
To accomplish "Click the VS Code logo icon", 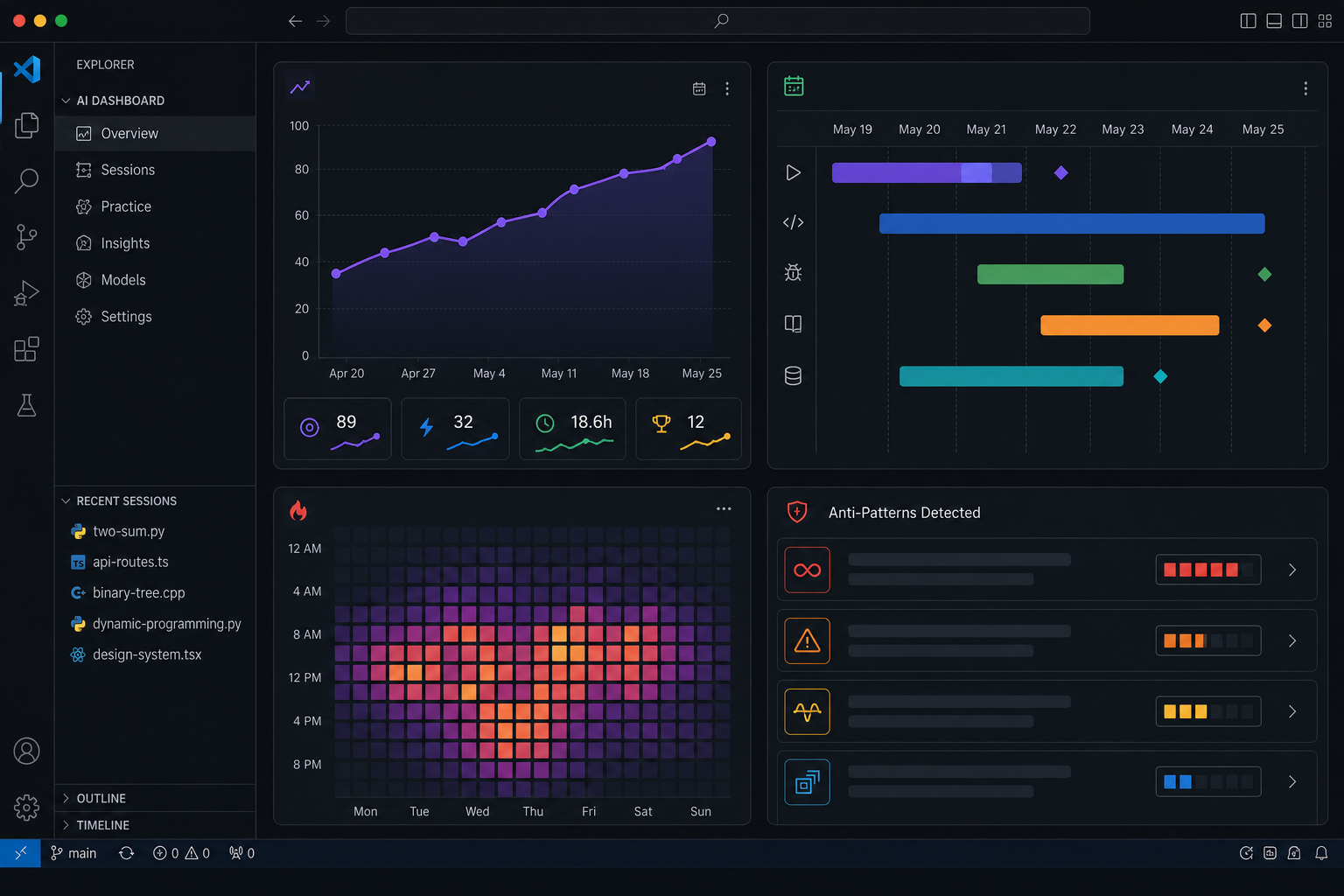I will tap(27, 69).
